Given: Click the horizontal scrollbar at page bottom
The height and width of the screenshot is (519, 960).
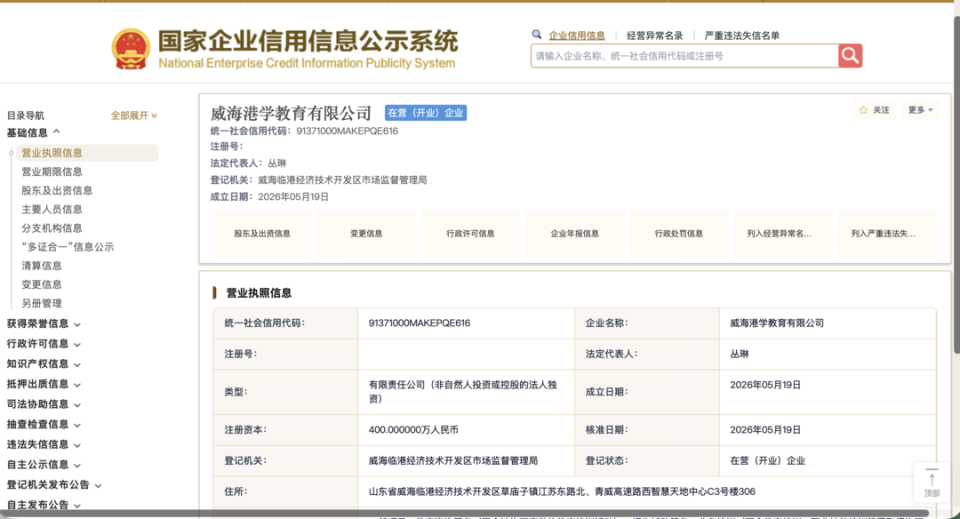Looking at the screenshot, I should pos(465,513).
